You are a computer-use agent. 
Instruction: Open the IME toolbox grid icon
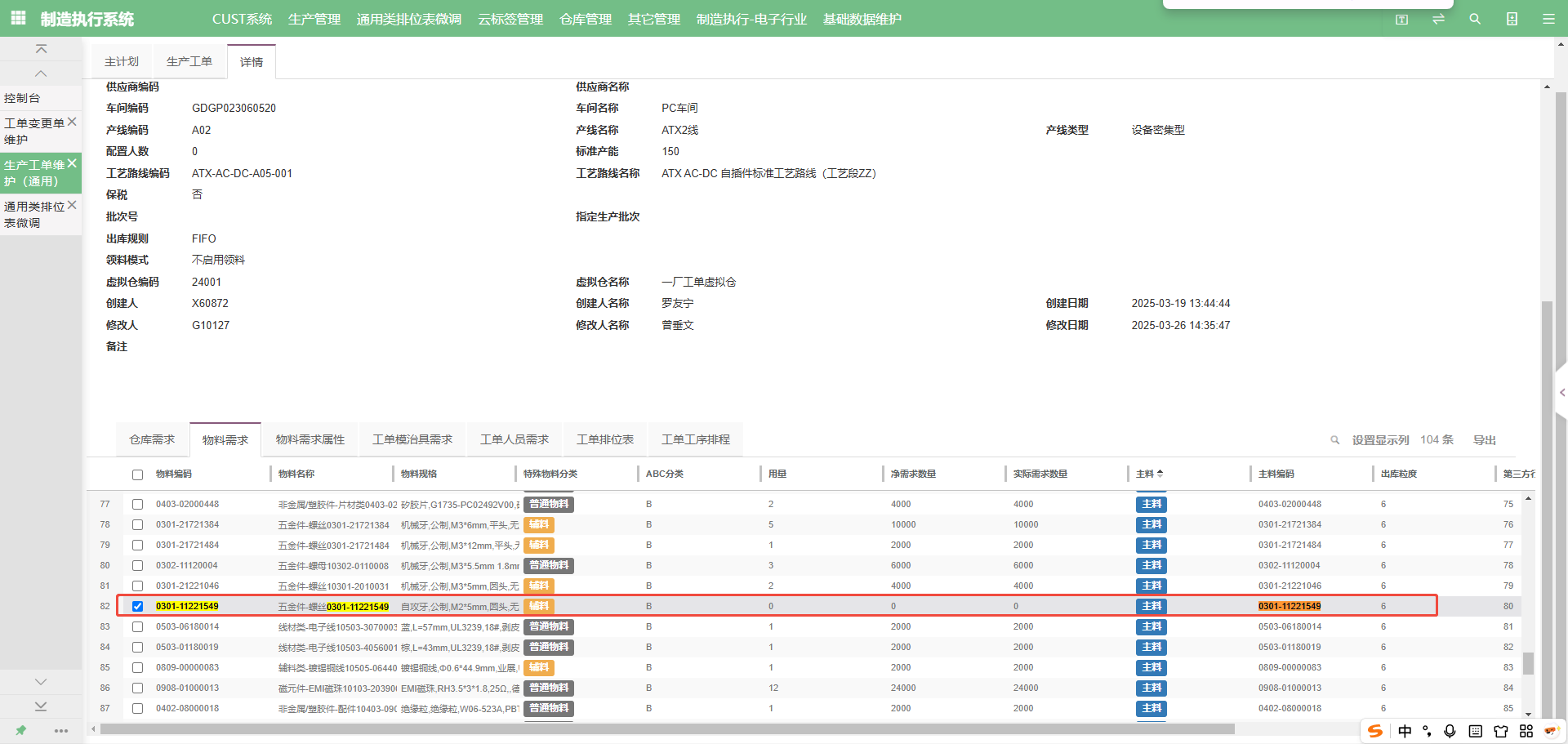pyautogui.click(x=1526, y=731)
